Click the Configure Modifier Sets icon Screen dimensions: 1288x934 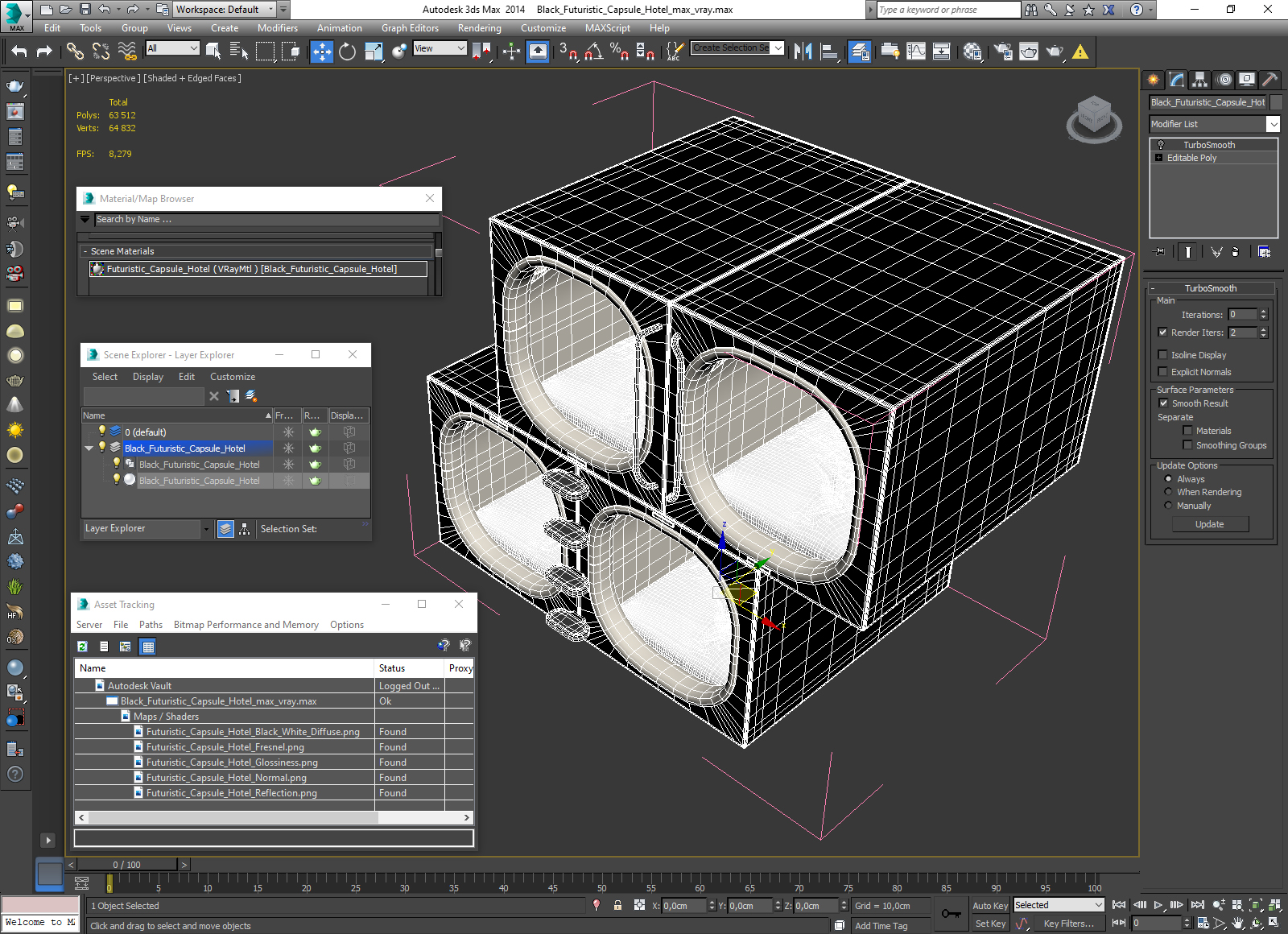pyautogui.click(x=1265, y=252)
